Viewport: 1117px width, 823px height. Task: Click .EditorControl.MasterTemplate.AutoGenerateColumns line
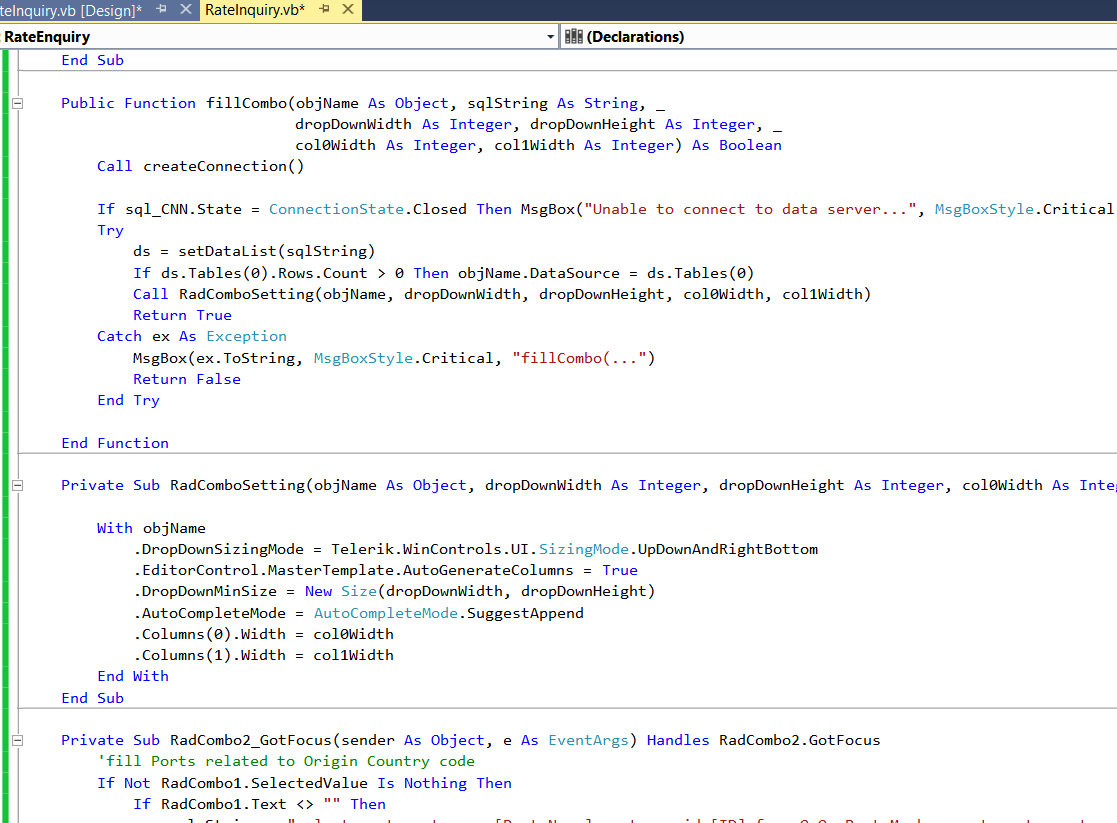tap(385, 571)
